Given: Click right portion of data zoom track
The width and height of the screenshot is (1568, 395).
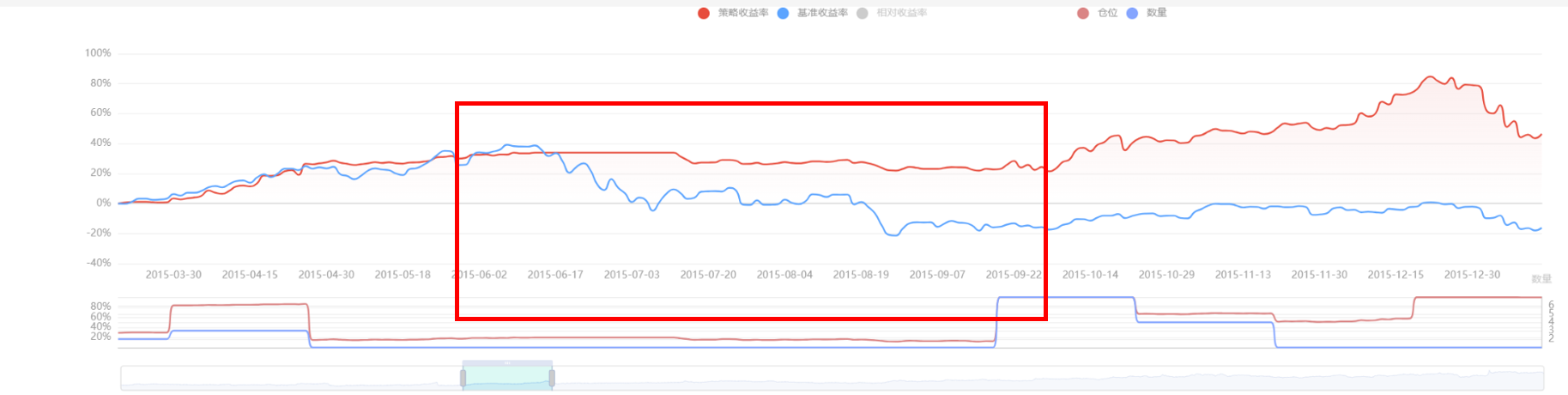Looking at the screenshot, I should [x=1030, y=378].
